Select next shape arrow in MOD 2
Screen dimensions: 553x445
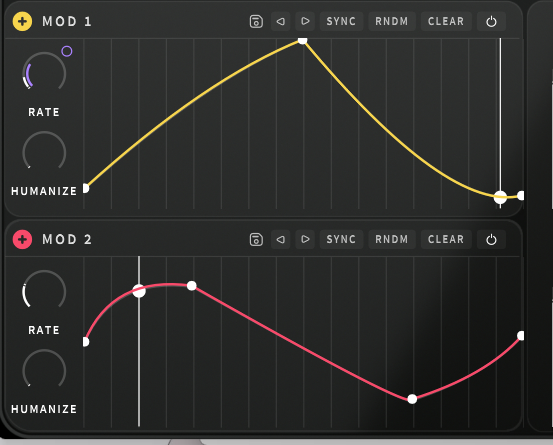(x=305, y=239)
